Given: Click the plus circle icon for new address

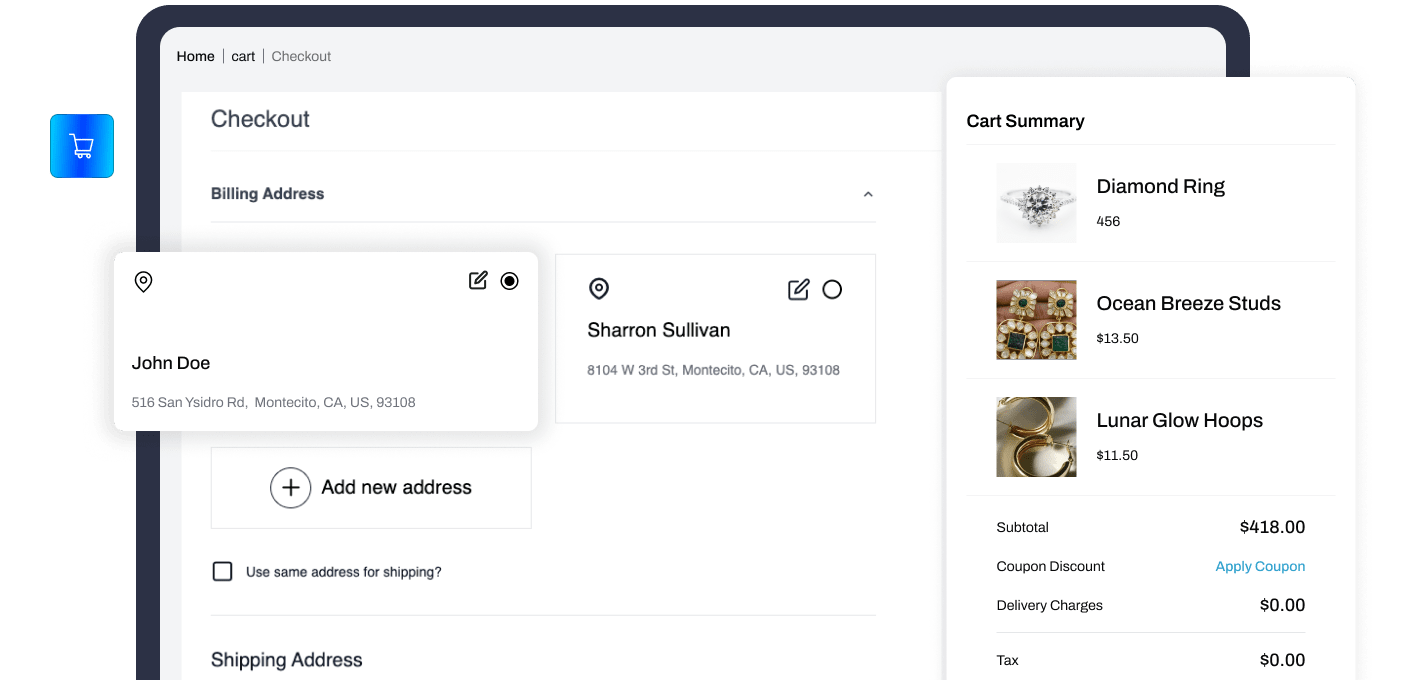Looking at the screenshot, I should point(290,488).
